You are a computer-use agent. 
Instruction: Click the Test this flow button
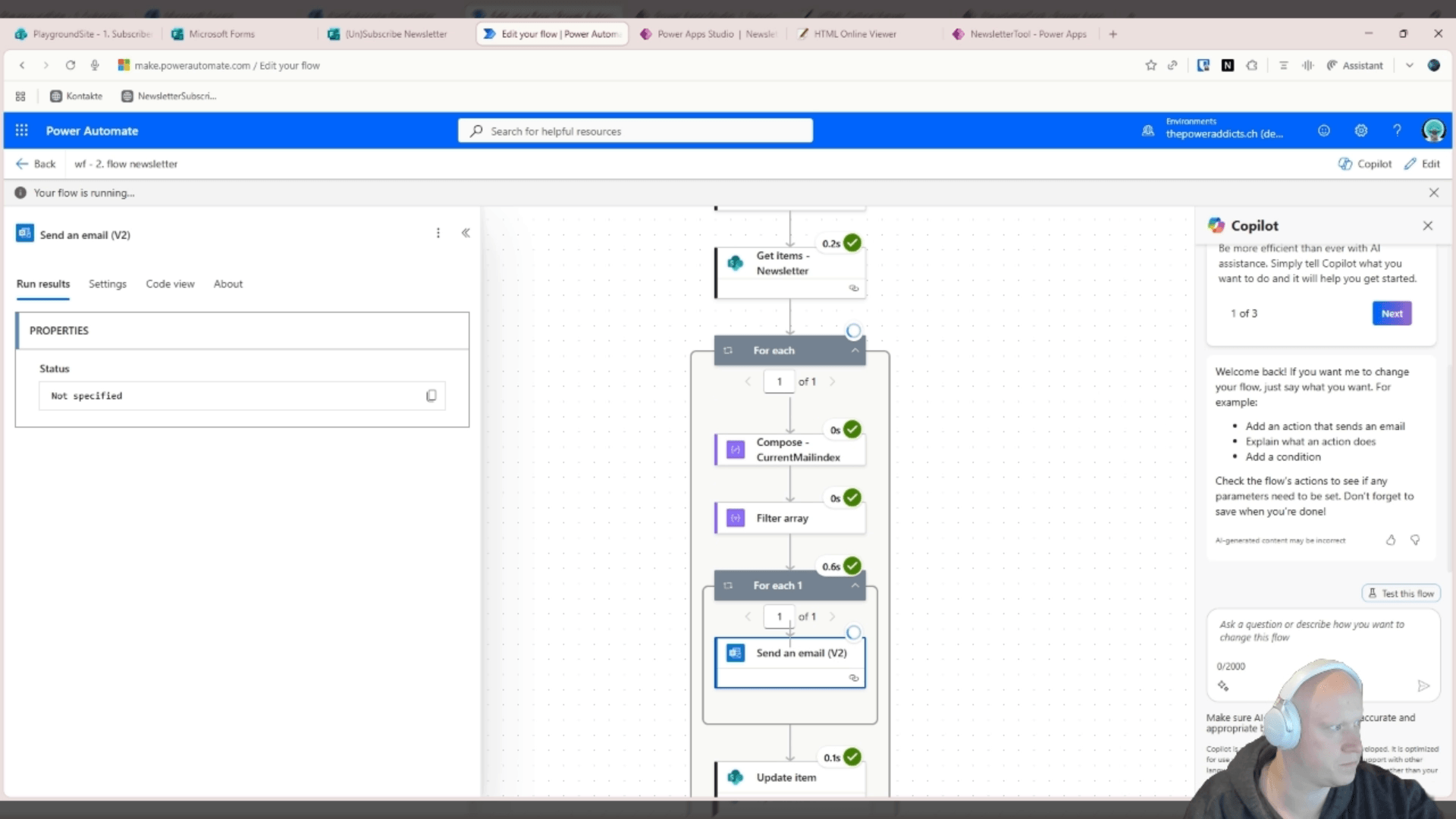point(1401,594)
